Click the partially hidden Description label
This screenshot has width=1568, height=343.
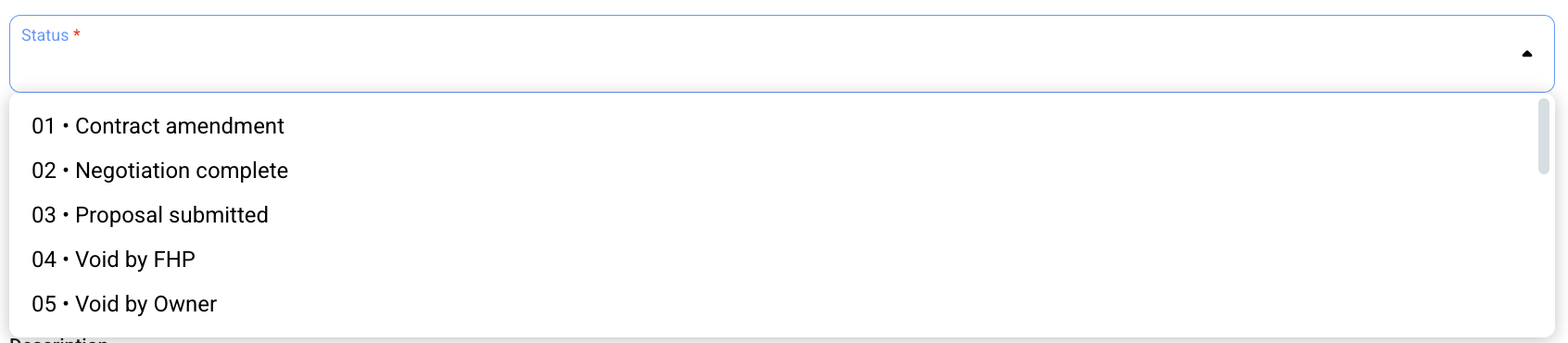click(59, 340)
